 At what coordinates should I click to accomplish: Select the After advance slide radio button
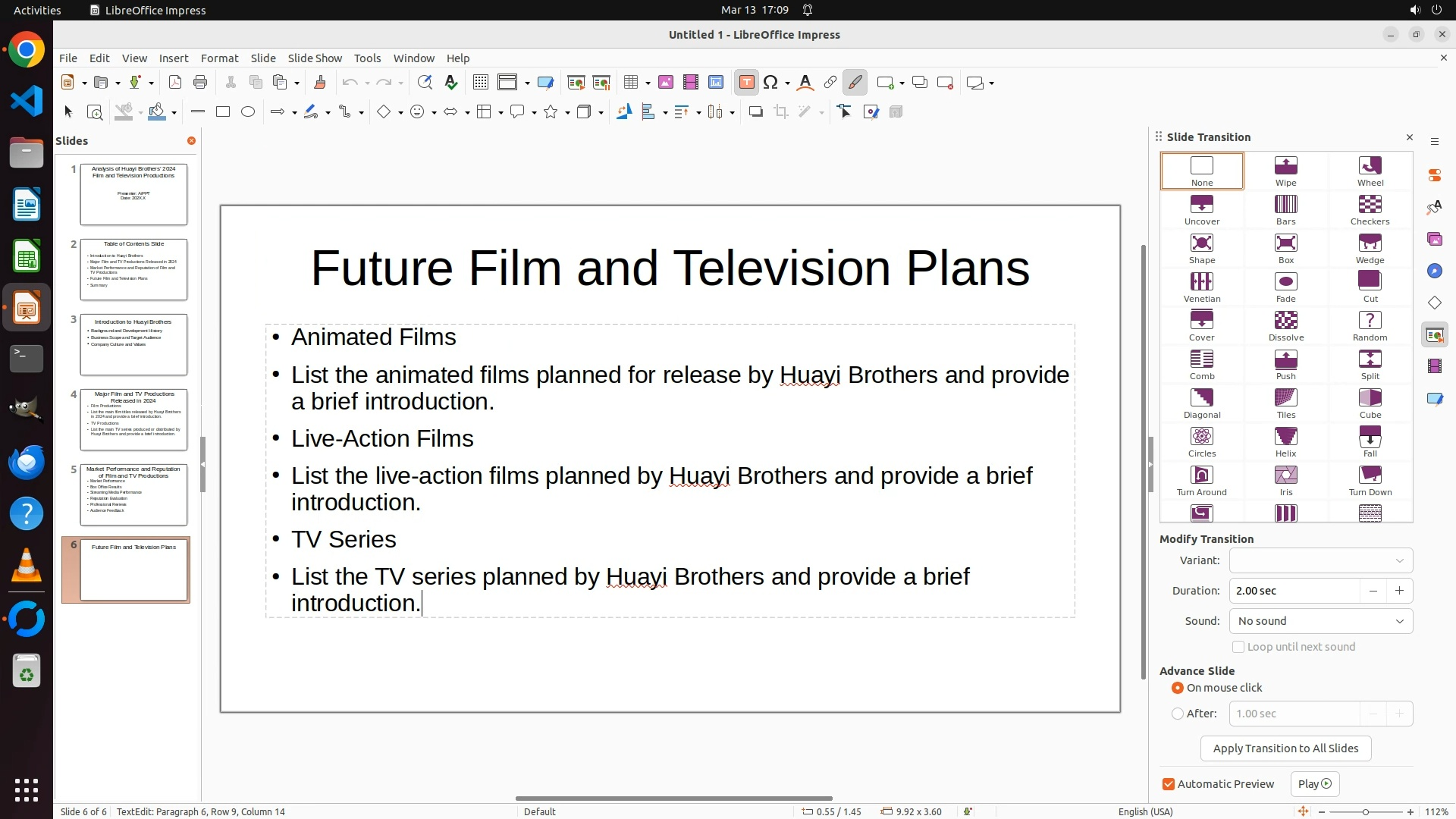pos(1178,714)
